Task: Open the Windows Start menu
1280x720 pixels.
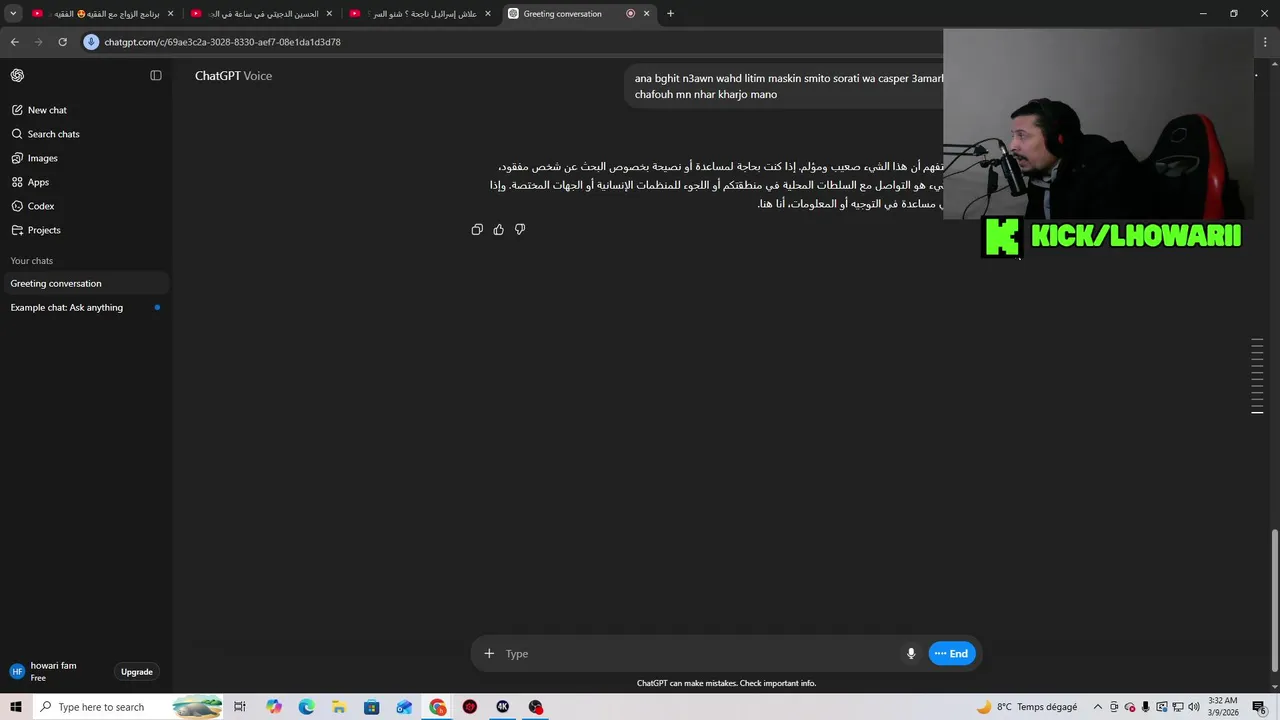Action: (x=16, y=707)
